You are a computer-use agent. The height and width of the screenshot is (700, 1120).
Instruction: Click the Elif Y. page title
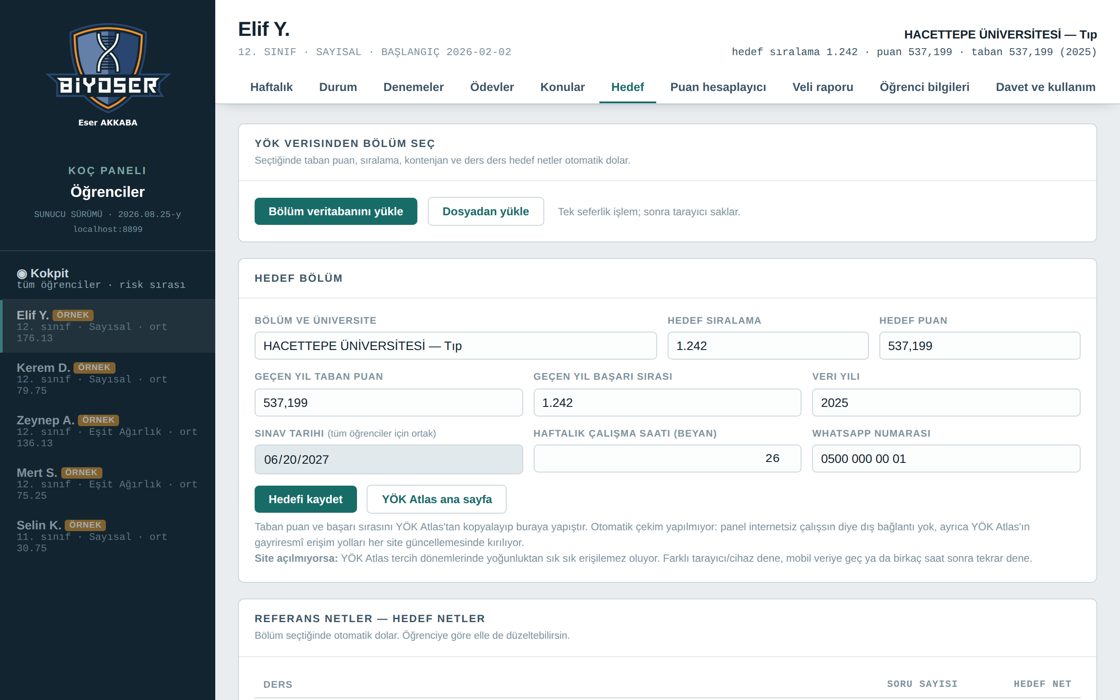(264, 29)
